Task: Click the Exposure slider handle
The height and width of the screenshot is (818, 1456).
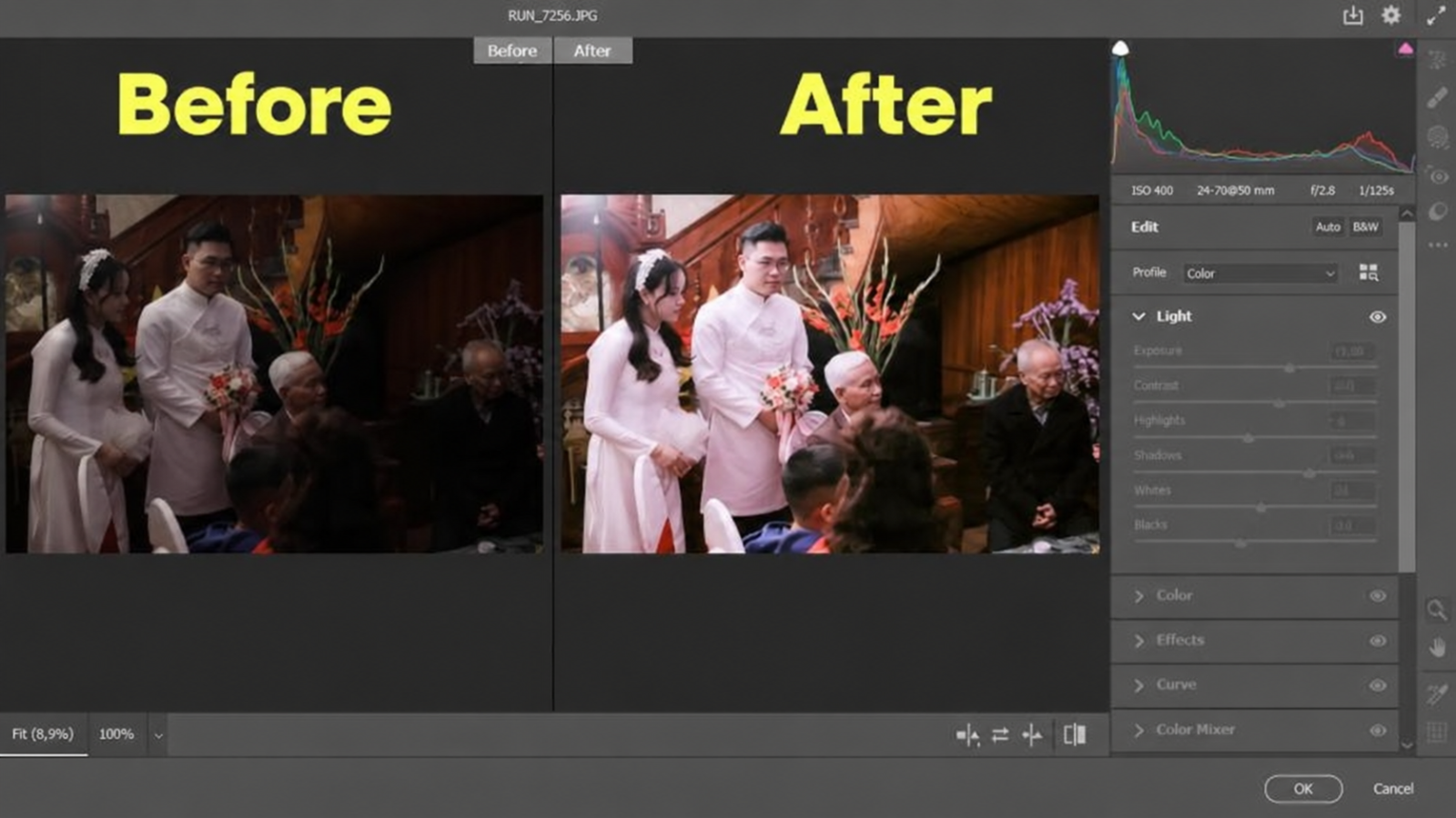Action: pyautogui.click(x=1289, y=369)
